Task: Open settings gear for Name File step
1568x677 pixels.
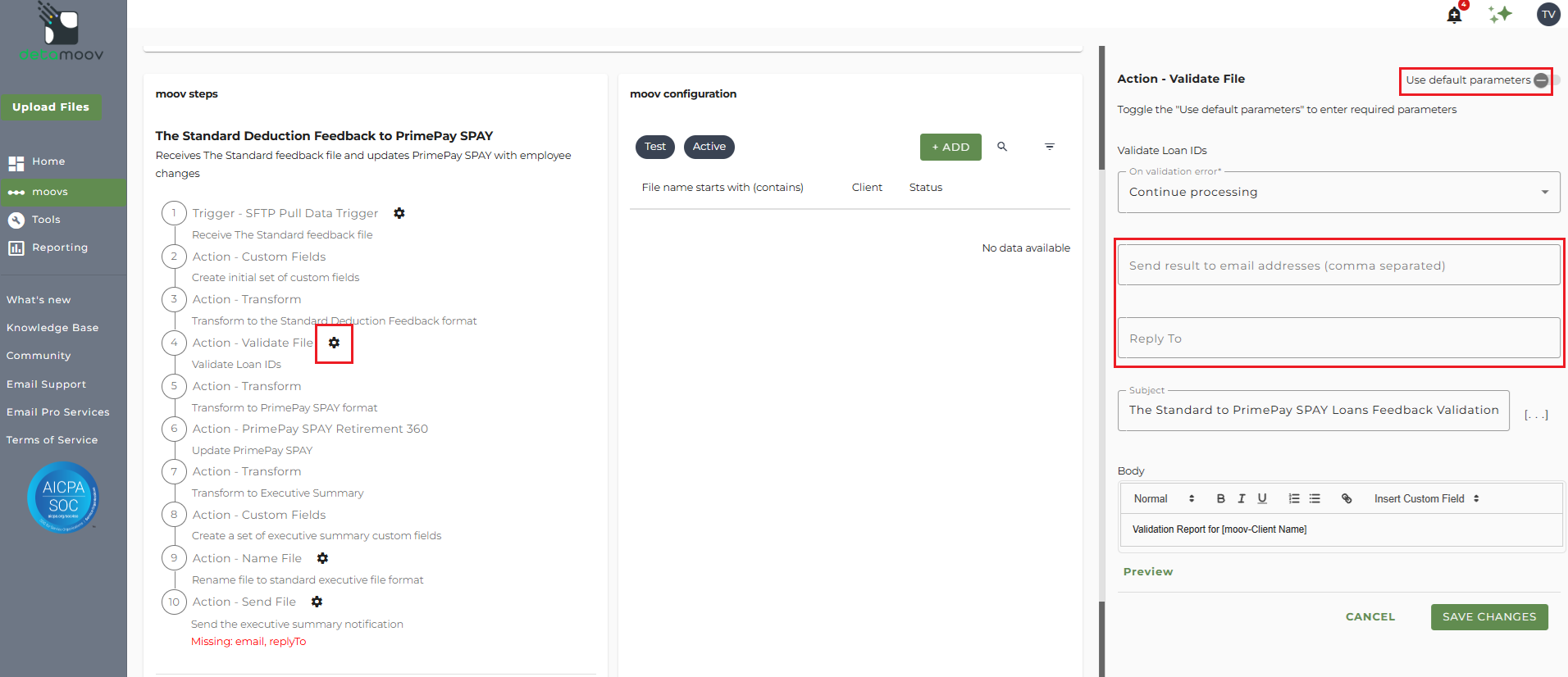Action: (322, 558)
